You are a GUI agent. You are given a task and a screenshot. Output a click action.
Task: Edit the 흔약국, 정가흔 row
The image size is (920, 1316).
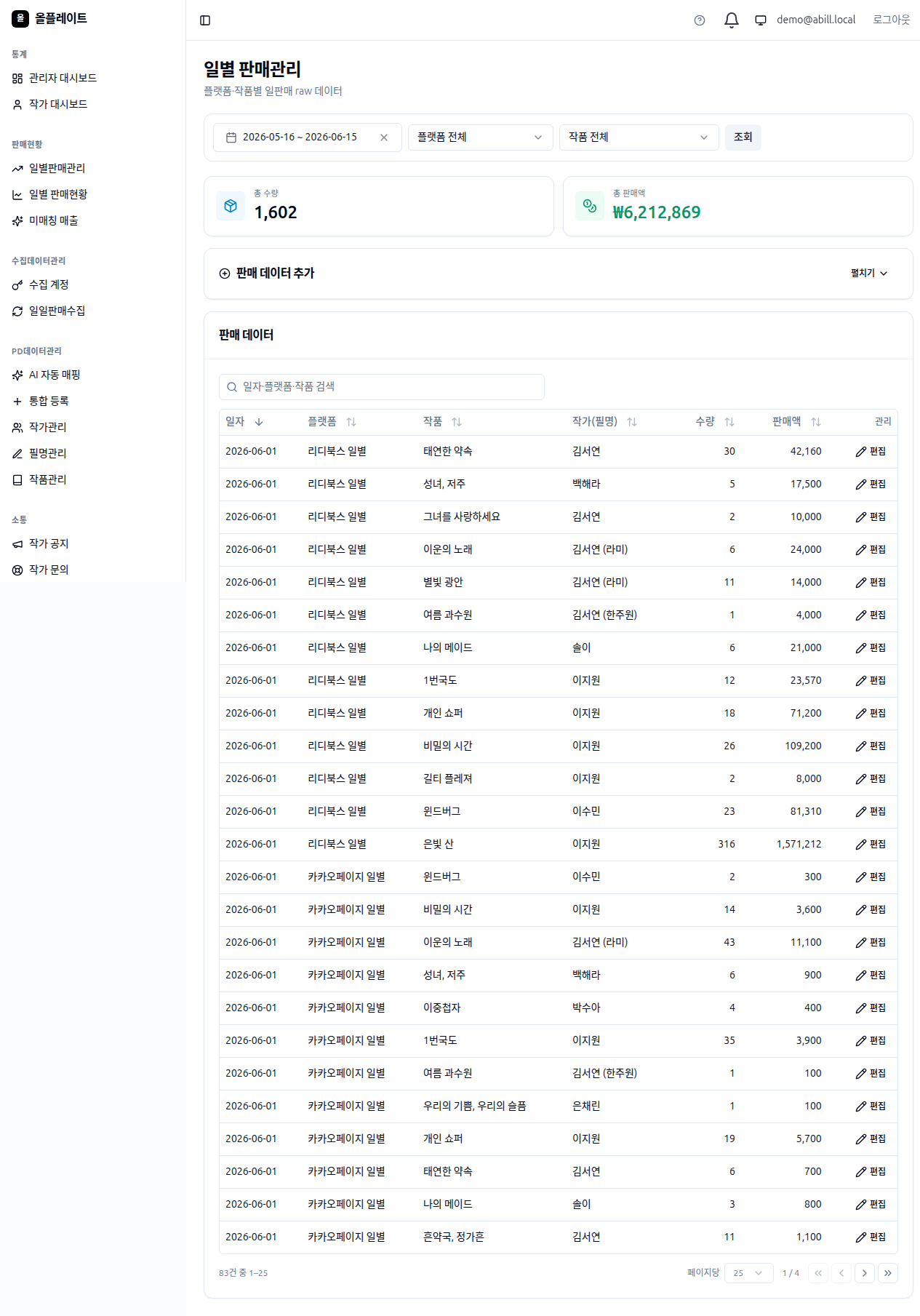pyautogui.click(x=871, y=1237)
